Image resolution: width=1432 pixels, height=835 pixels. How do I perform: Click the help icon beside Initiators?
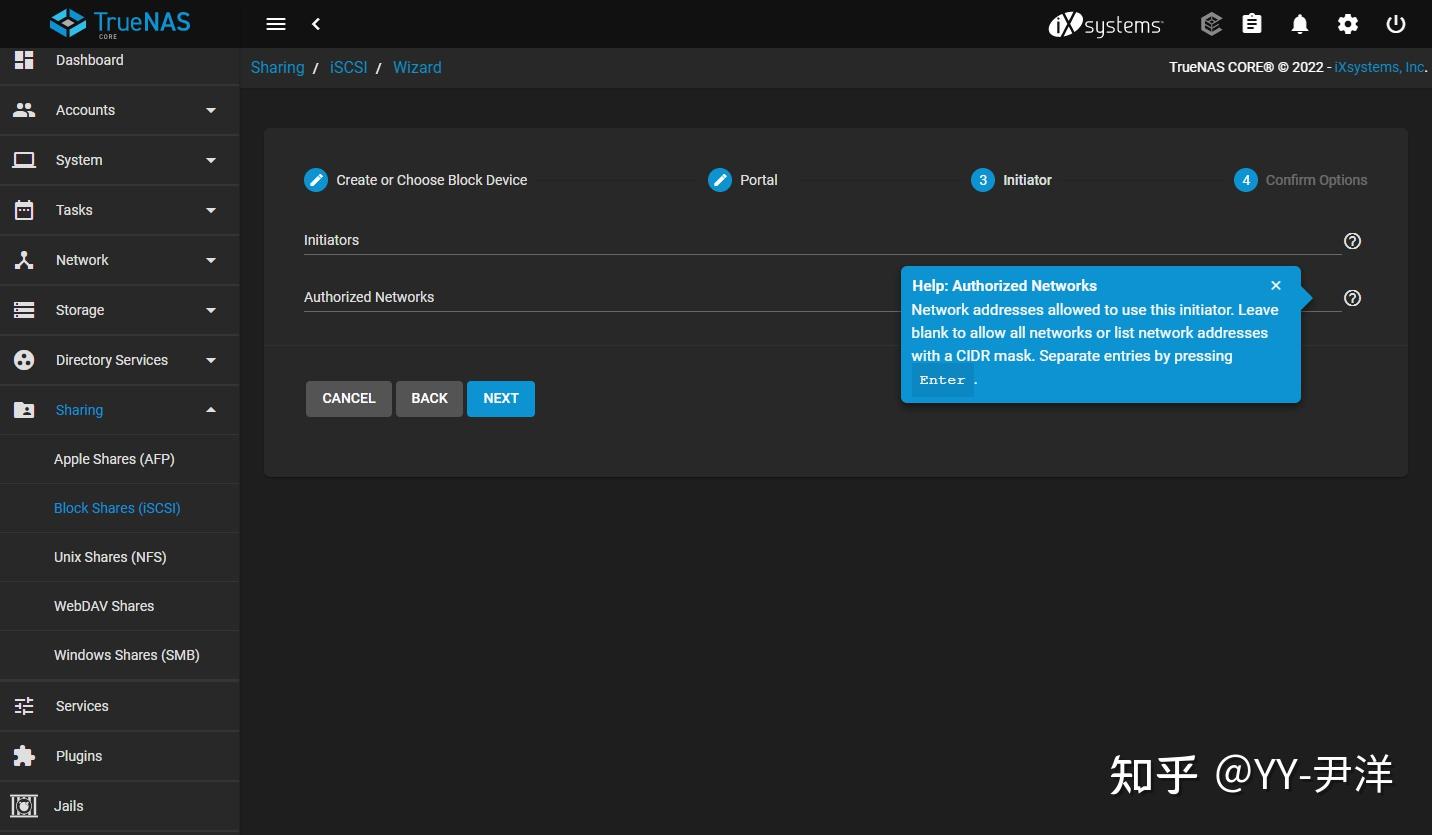(1352, 241)
